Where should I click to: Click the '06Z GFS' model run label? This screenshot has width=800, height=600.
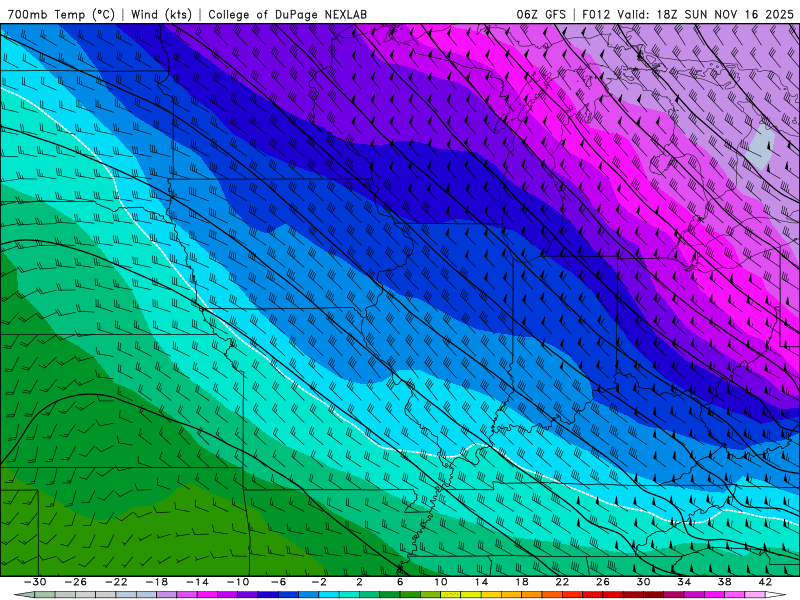(541, 15)
